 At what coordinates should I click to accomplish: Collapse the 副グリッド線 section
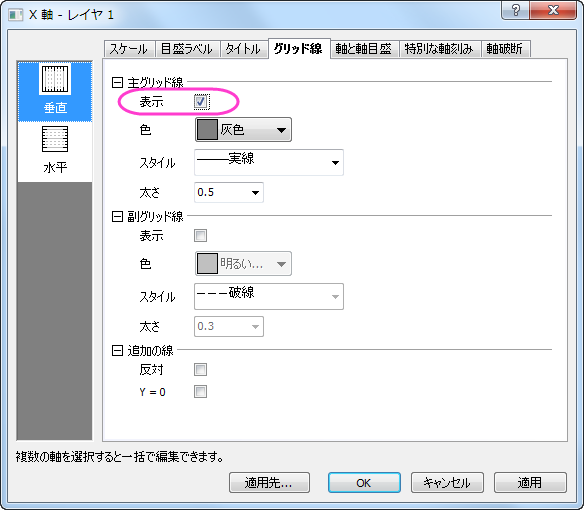point(117,216)
